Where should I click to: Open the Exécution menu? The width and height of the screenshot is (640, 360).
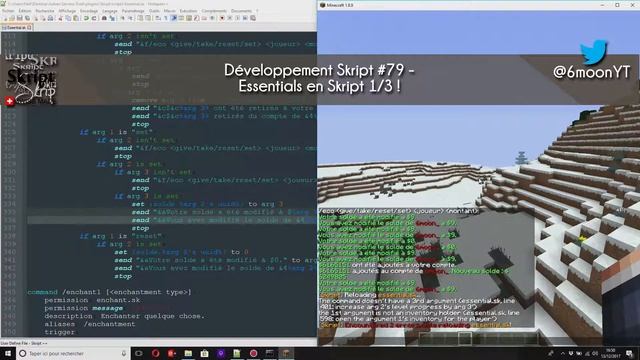189,11
